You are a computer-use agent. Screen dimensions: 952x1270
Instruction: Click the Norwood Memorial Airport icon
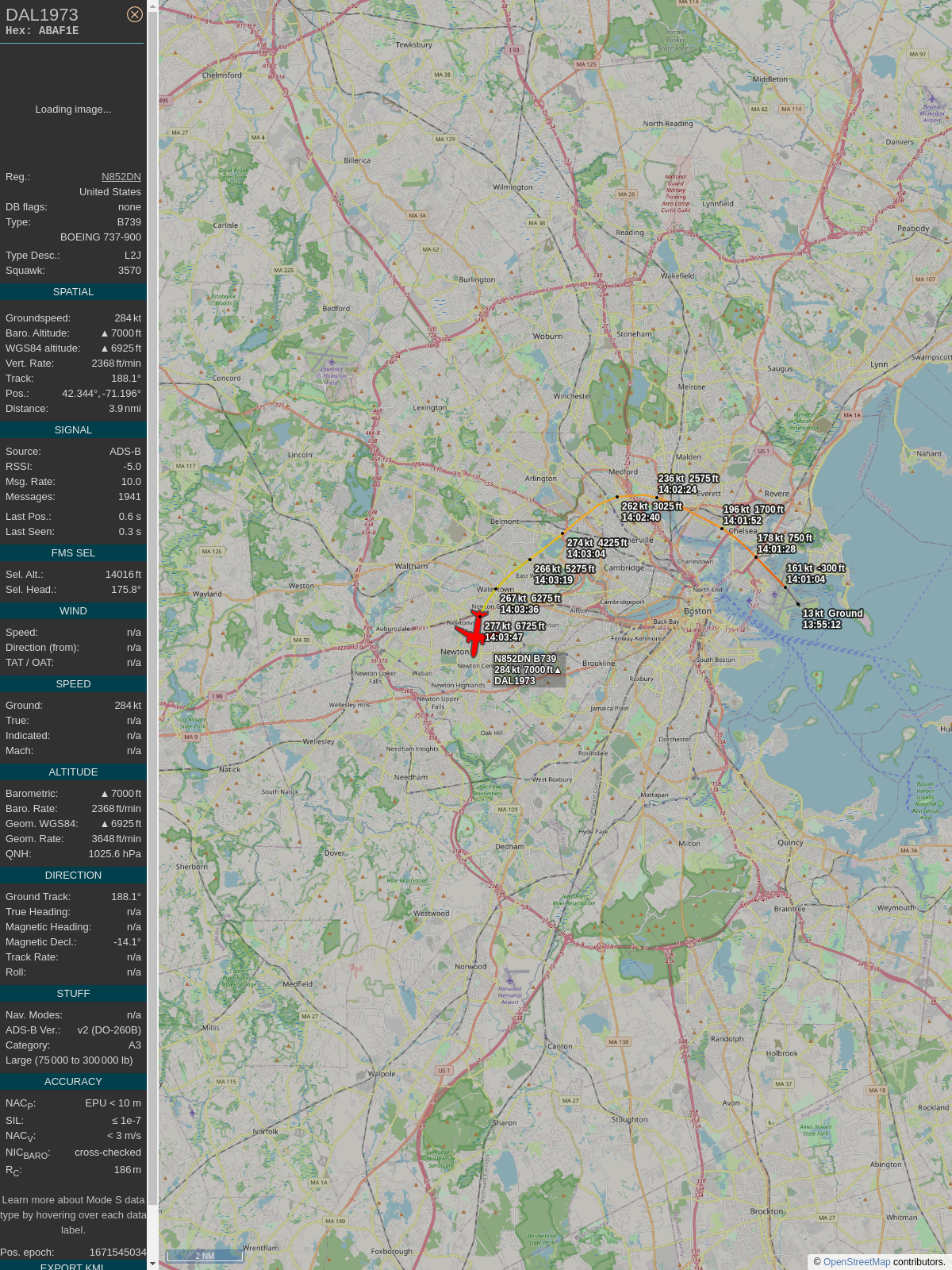pyautogui.click(x=509, y=979)
